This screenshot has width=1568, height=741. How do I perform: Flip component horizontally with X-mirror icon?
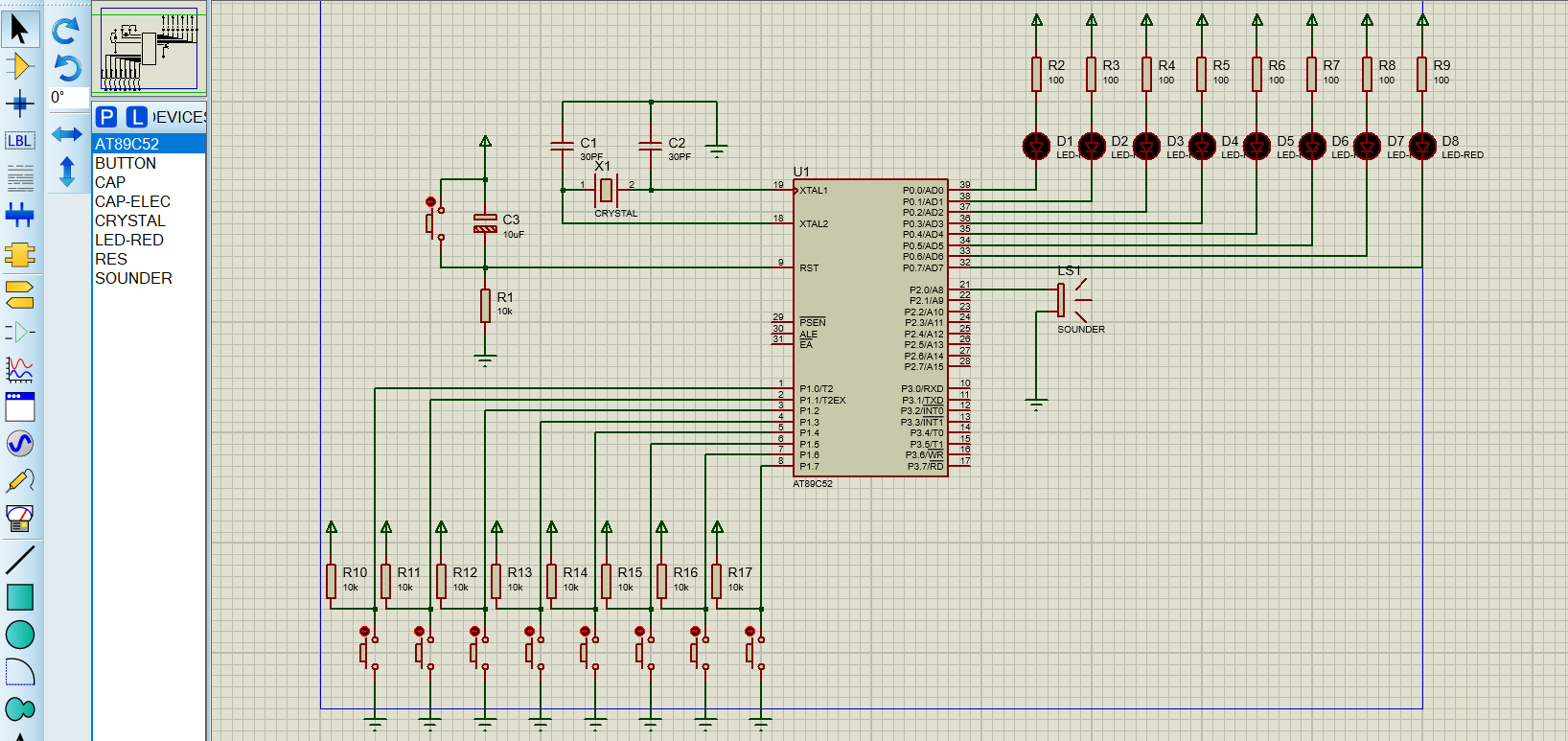[66, 134]
